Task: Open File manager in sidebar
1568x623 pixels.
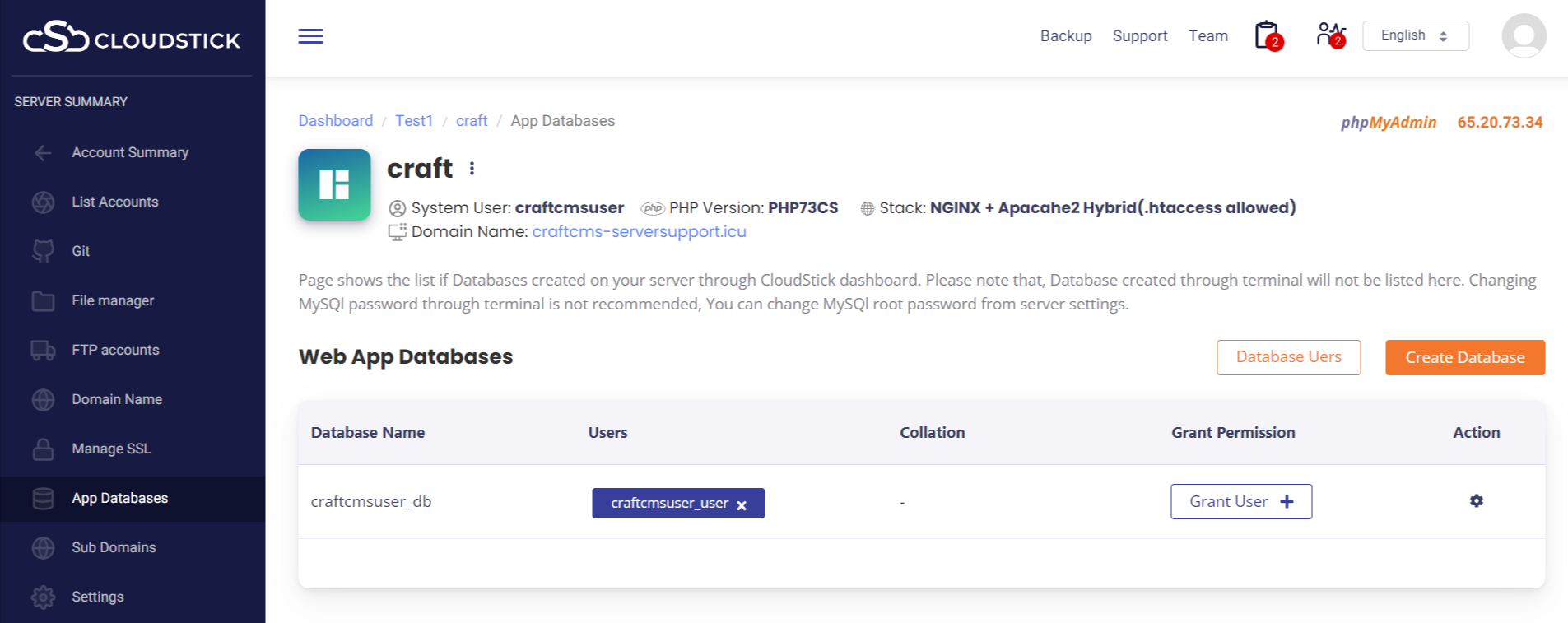Action: coord(113,300)
